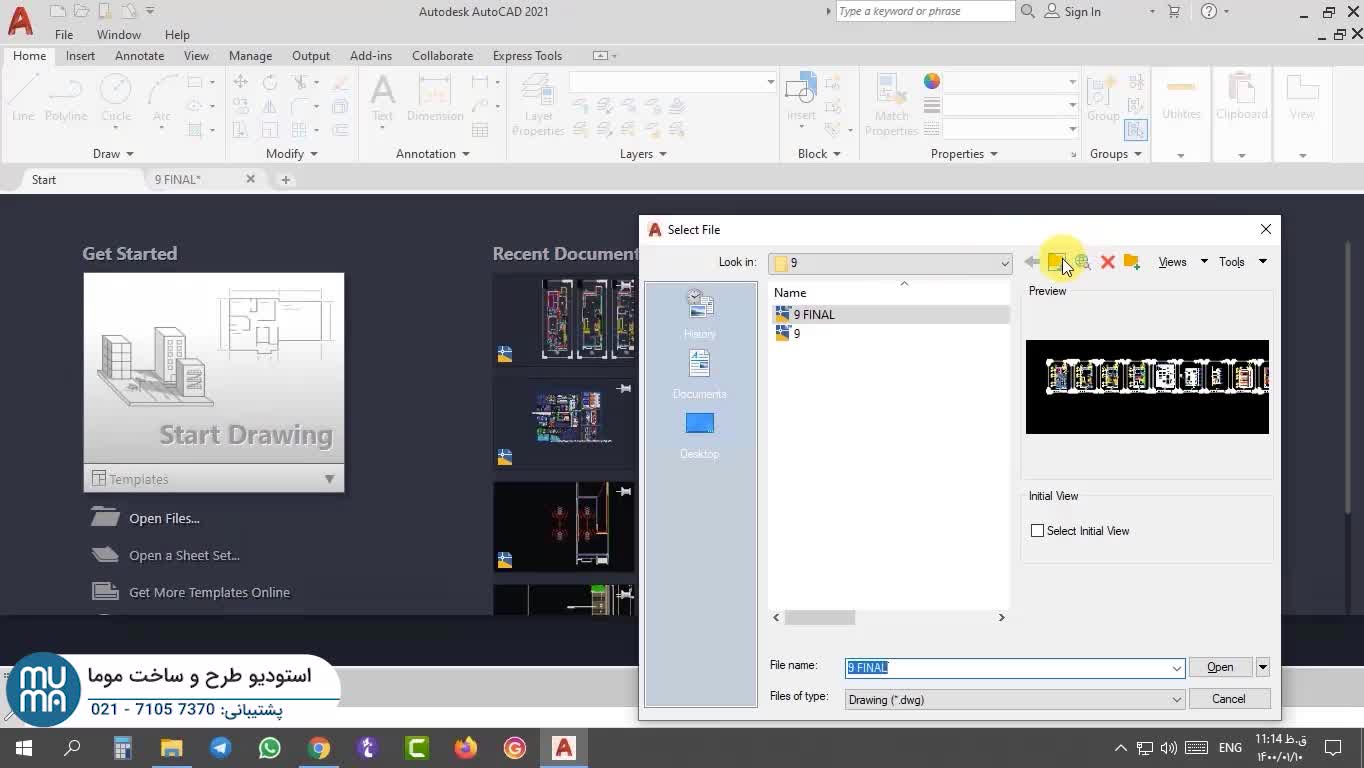The height and width of the screenshot is (768, 1364).
Task: Cancel the Select File dialog
Action: click(1228, 699)
